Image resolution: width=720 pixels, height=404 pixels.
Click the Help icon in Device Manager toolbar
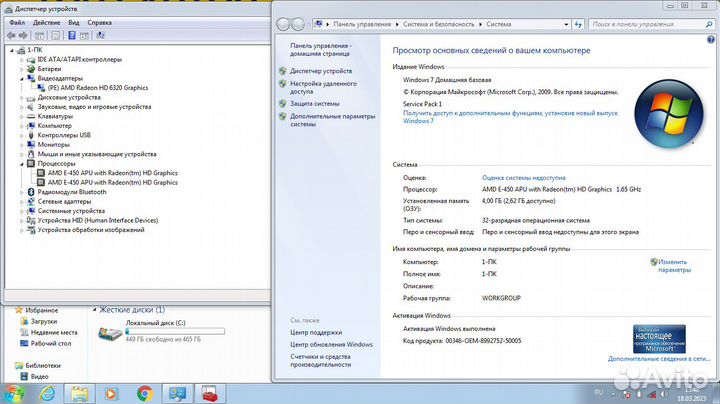(72, 35)
